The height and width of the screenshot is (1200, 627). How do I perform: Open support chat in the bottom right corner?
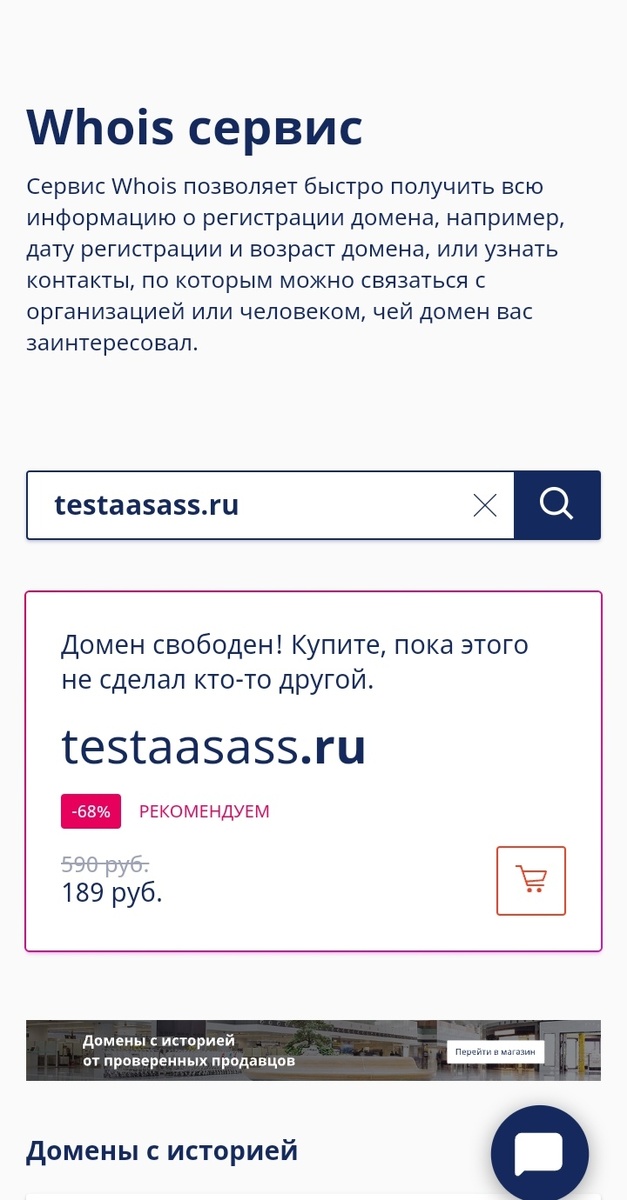point(539,1152)
